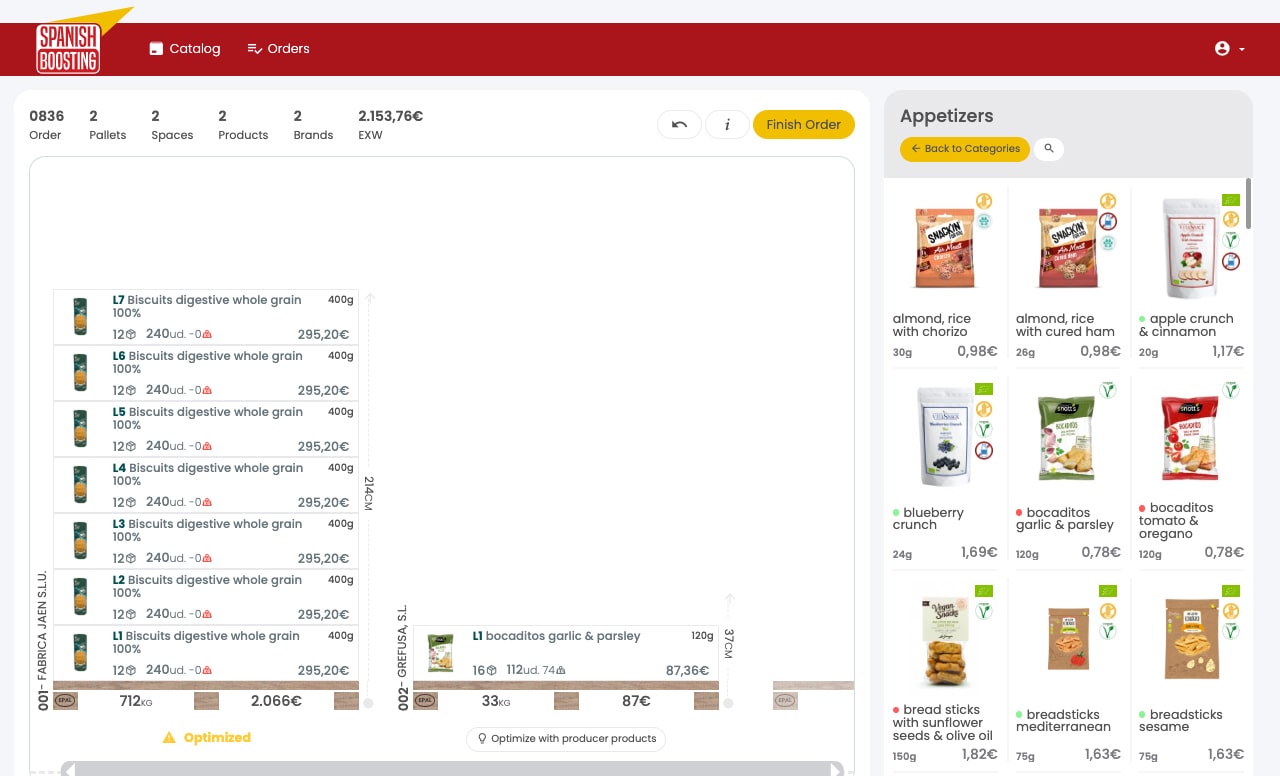Click the L1 bocaditos garlic & parsley layer
1280x776 pixels.
[565, 653]
